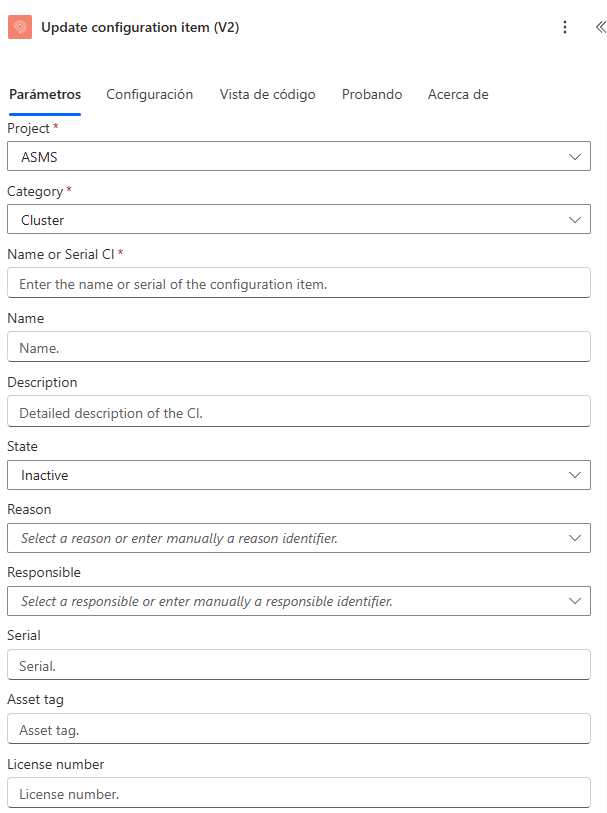Expand the Project dropdown showing ASMS
This screenshot has height=813, width=607.
coord(574,156)
